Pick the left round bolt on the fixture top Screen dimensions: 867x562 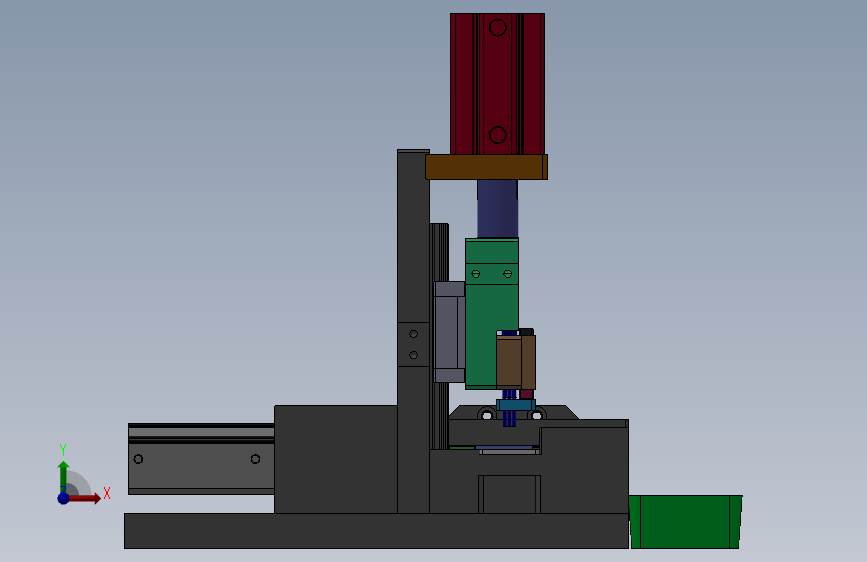click(487, 414)
